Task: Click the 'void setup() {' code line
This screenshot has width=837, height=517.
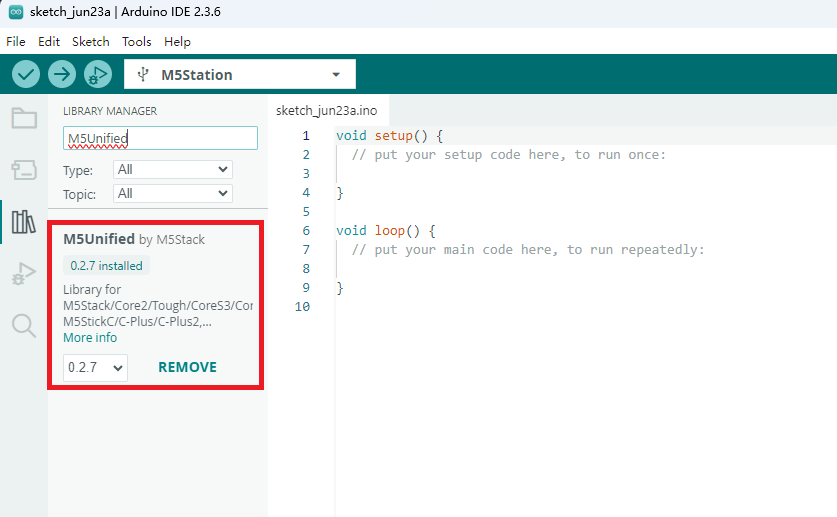Action: (x=389, y=136)
